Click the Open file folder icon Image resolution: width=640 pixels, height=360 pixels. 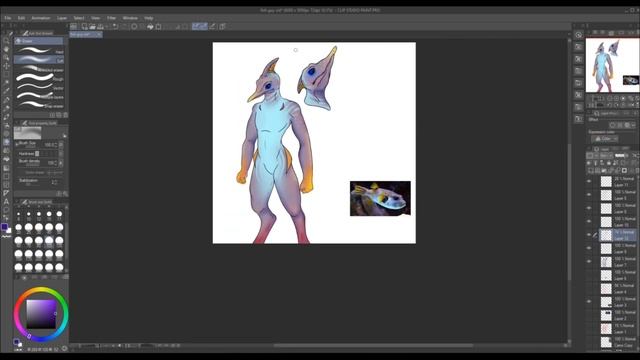pyautogui.click(x=92, y=27)
